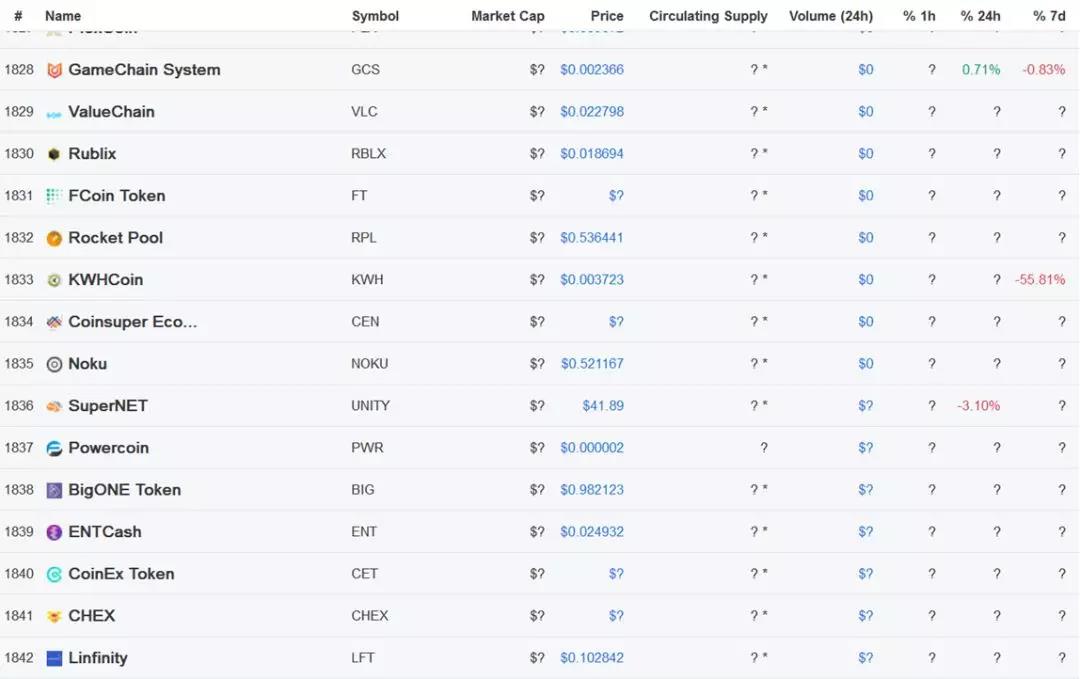Click the Rocket Pool orange logo icon
The height and width of the screenshot is (679, 1080).
[54, 238]
